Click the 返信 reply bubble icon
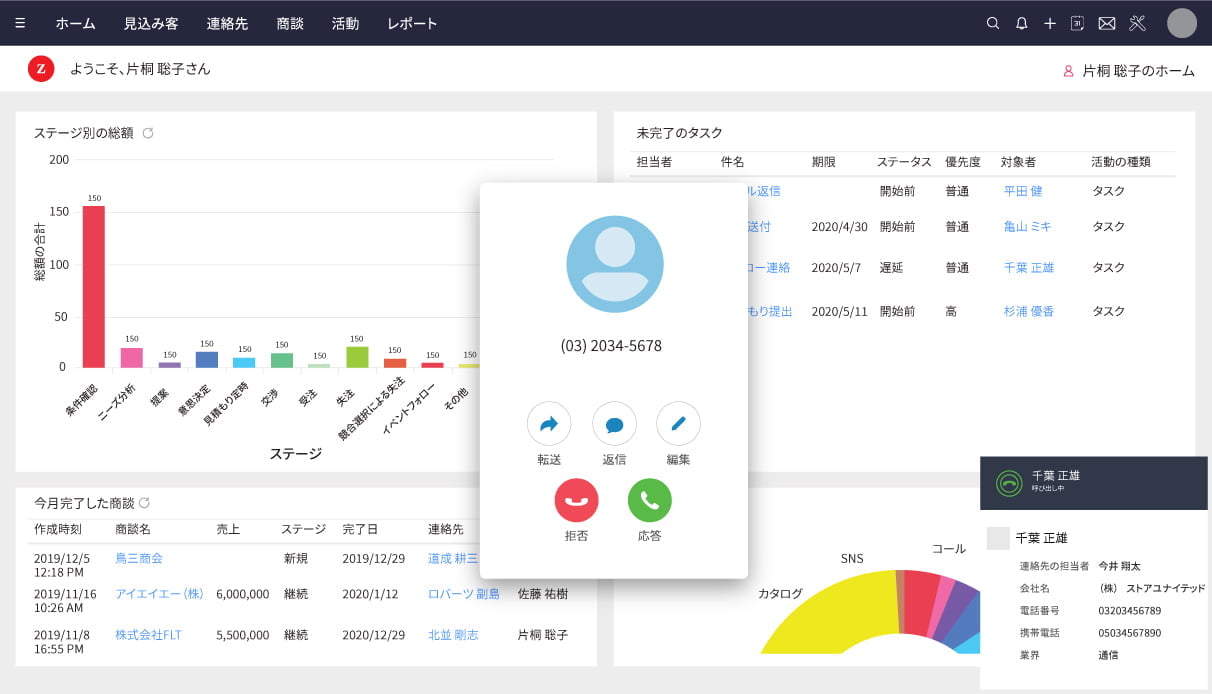The height and width of the screenshot is (694, 1212). click(614, 424)
